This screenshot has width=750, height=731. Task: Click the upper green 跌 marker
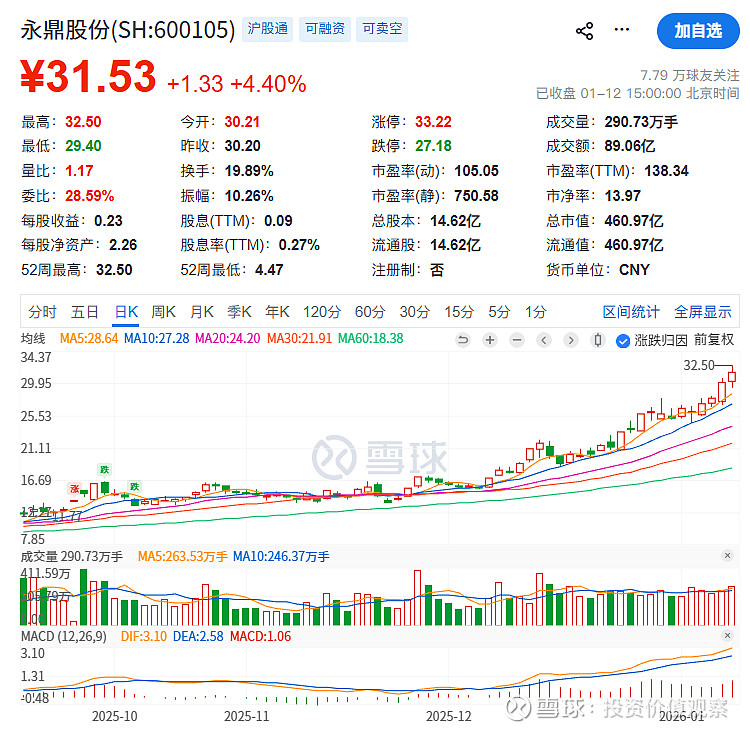[x=104, y=469]
